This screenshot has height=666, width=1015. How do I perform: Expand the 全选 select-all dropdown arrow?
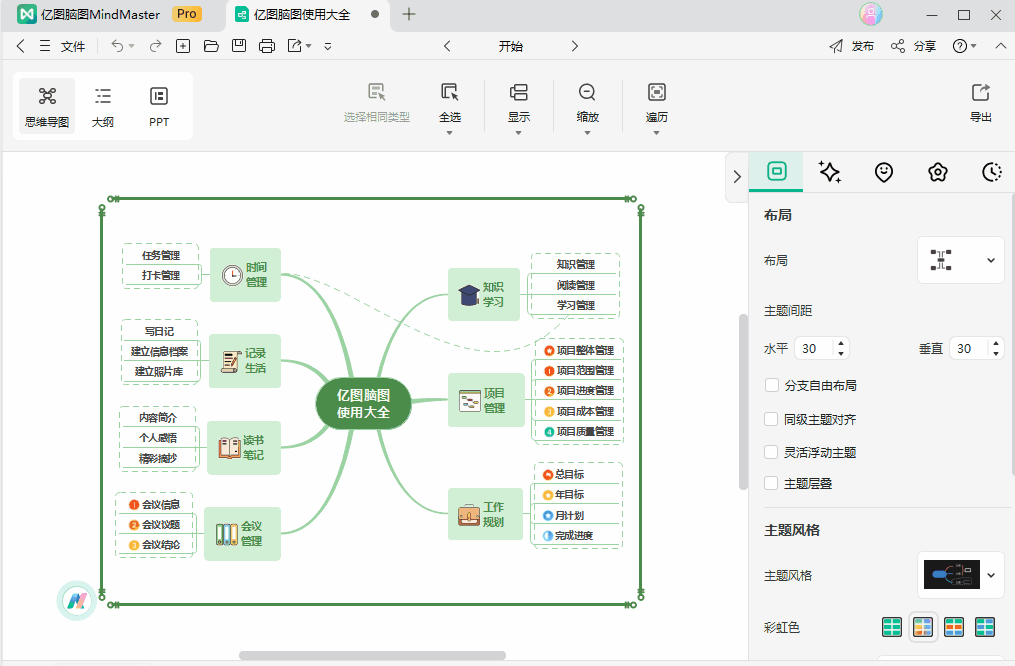click(449, 133)
